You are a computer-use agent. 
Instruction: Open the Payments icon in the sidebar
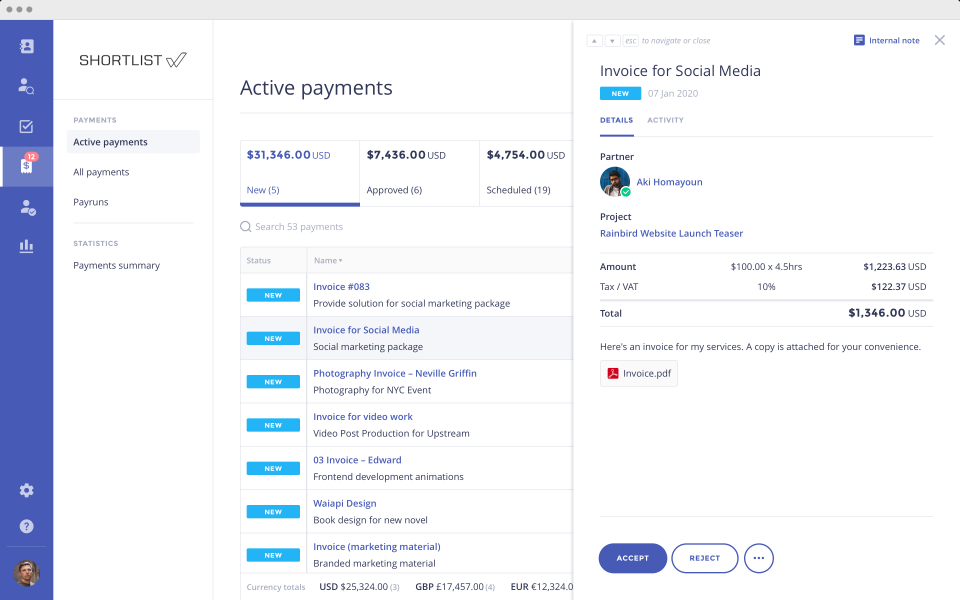pos(26,166)
